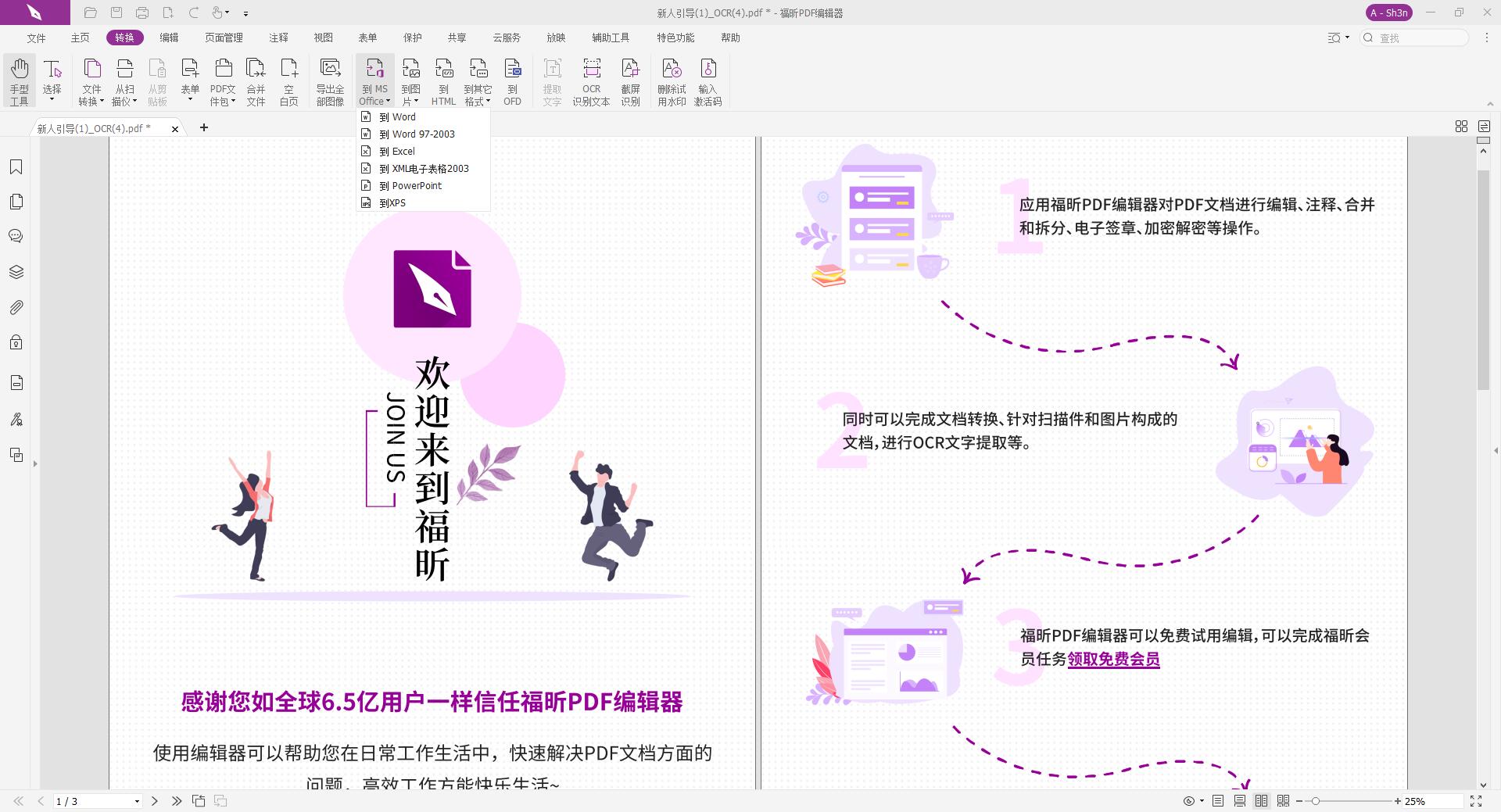Click the 删除试用水印 watermark removal icon
The height and width of the screenshot is (812, 1501).
pos(672,80)
